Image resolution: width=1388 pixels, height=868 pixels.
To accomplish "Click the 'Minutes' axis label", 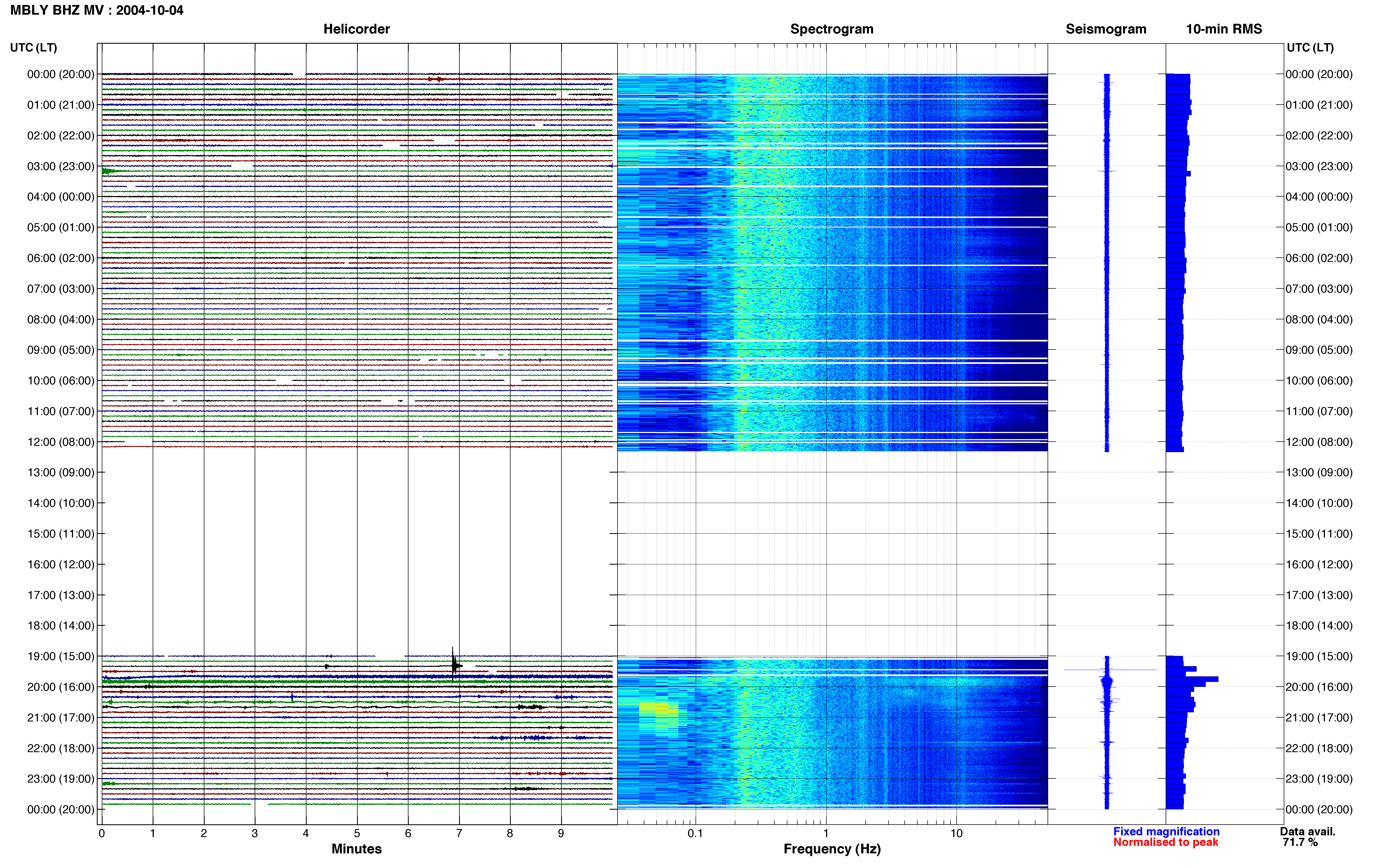I will (x=356, y=849).
